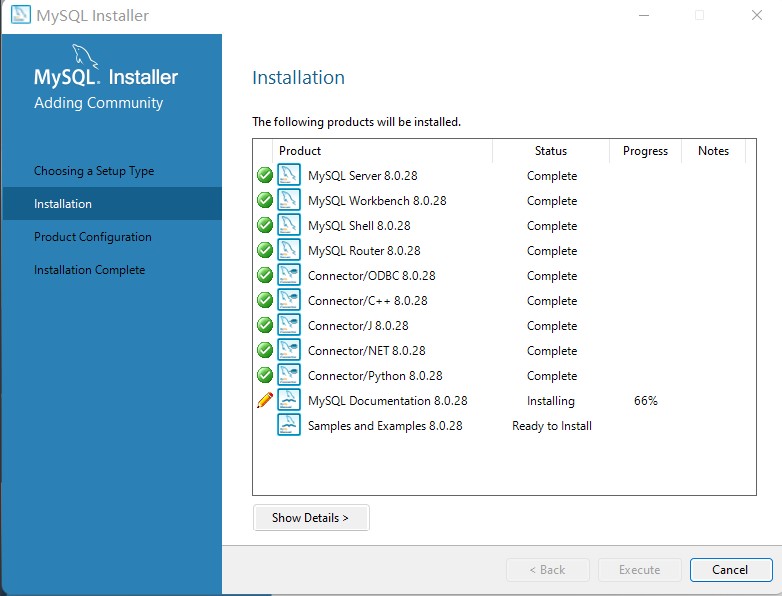The width and height of the screenshot is (782, 596).
Task: Go to Product Configuration step
Action: point(93,236)
